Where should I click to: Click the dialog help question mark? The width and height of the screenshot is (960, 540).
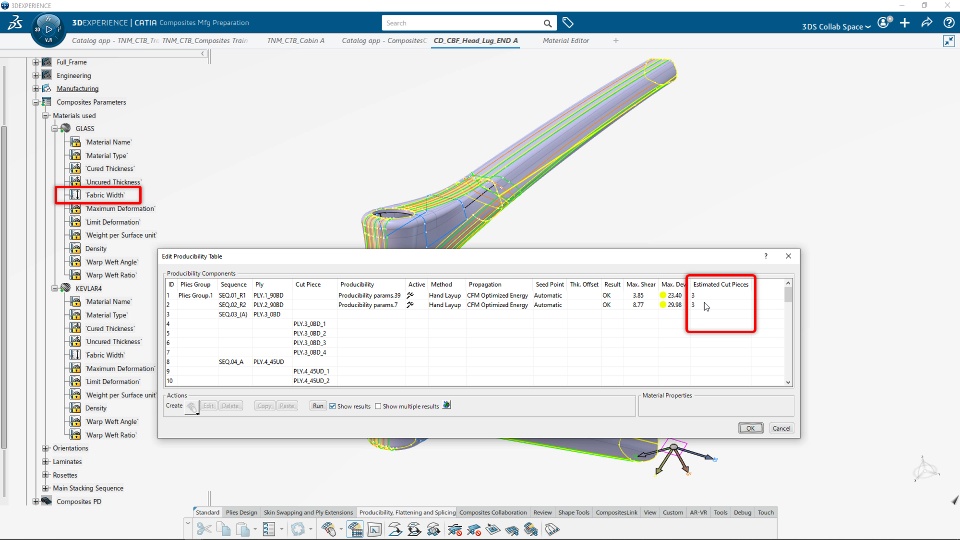point(766,256)
